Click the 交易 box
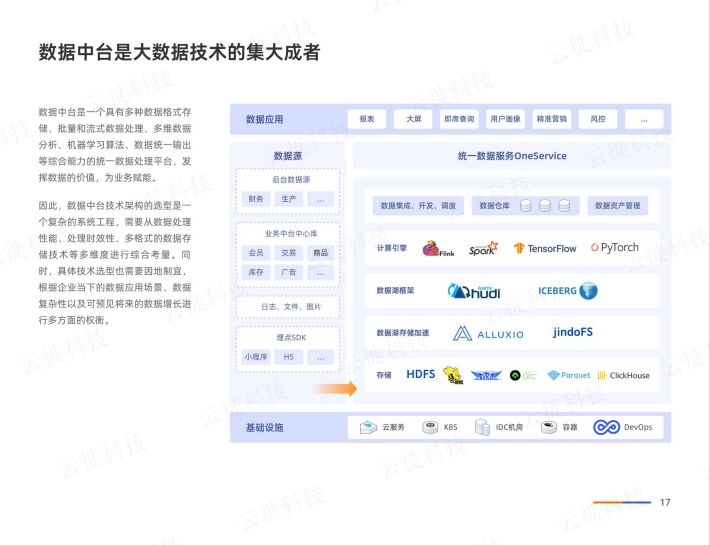Viewport: 710px width, 546px height. pos(288,253)
